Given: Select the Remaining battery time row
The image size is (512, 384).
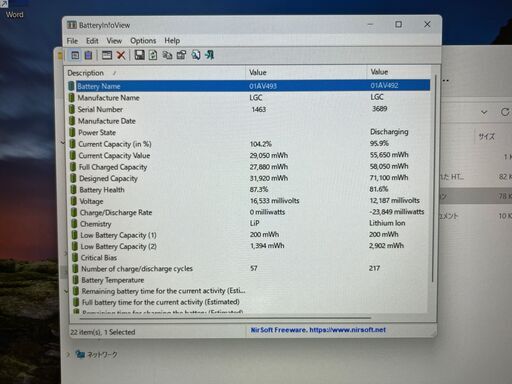Looking at the screenshot, I should (x=251, y=291).
